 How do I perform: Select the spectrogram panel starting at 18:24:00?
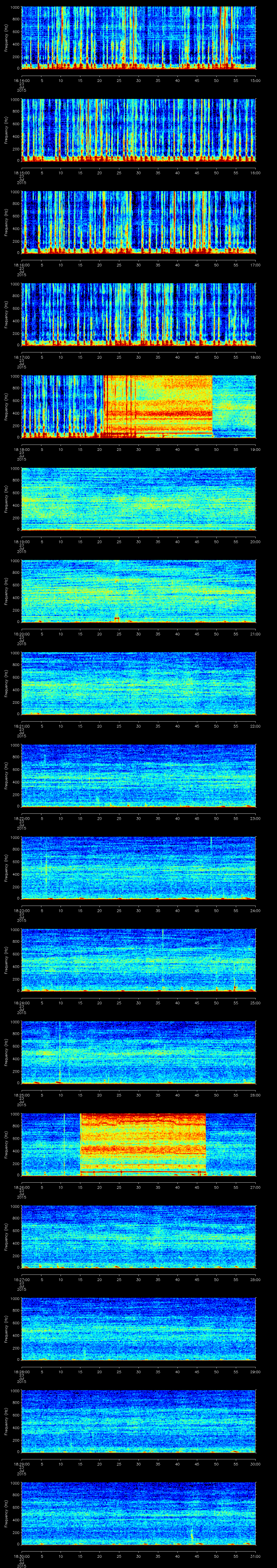(x=139, y=960)
